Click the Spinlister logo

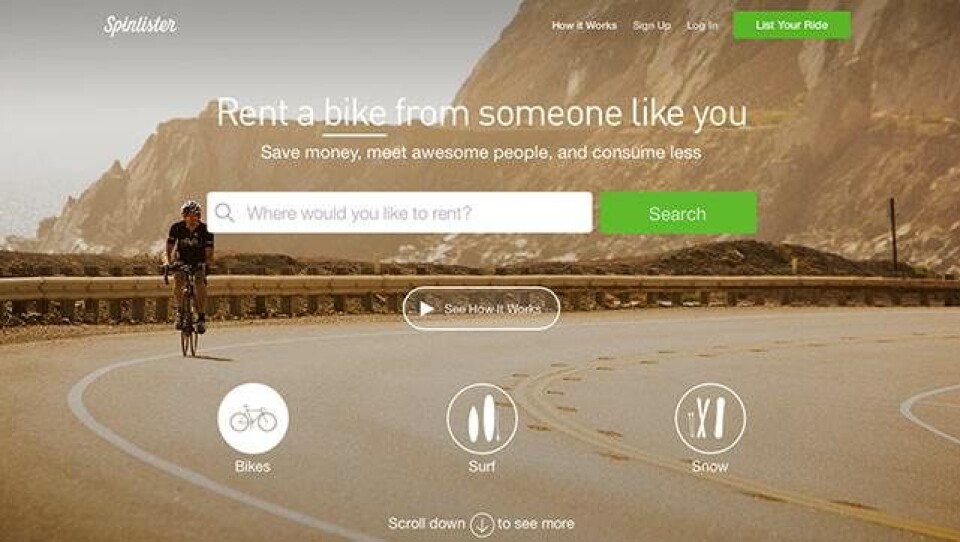pos(140,25)
